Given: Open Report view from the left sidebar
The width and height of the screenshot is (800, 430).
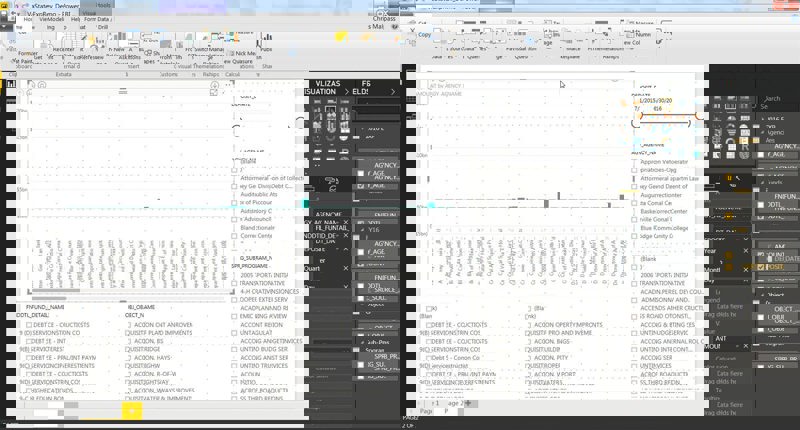Looking at the screenshot, I should pyautogui.click(x=11, y=85).
